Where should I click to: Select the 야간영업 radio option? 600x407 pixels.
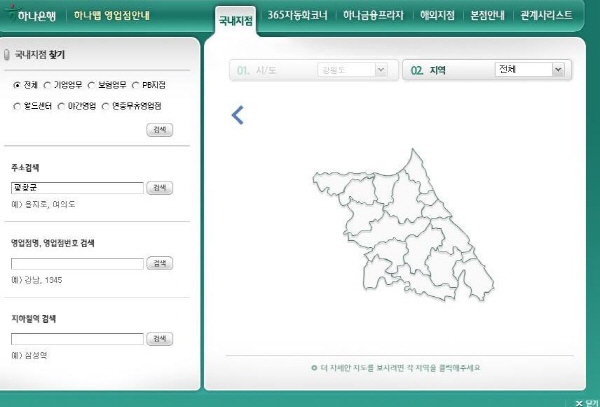click(x=61, y=105)
